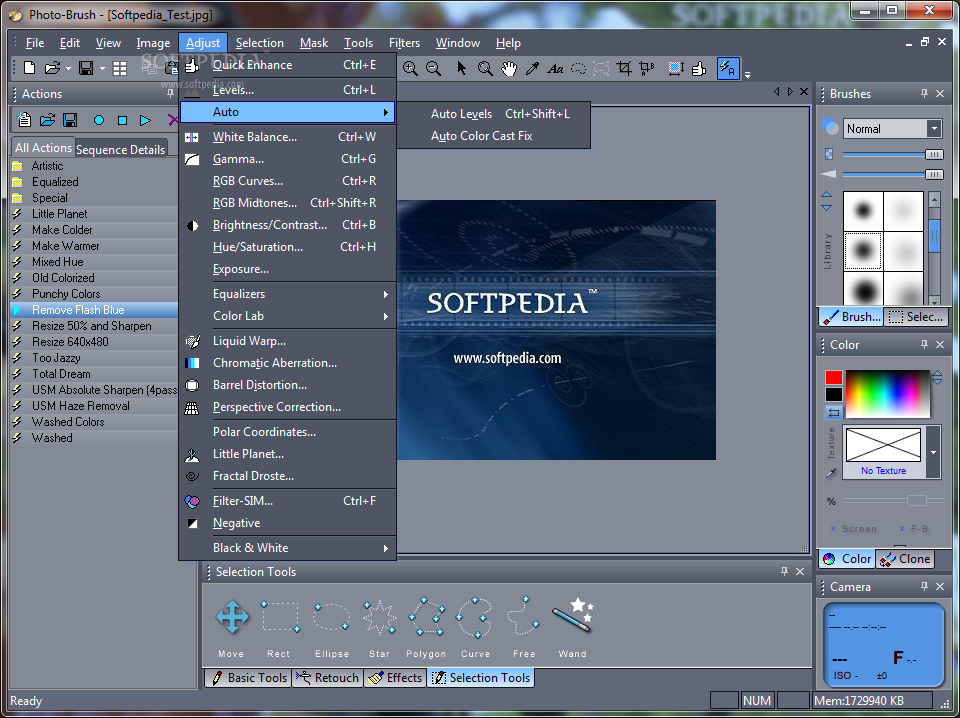This screenshot has width=960, height=718.
Task: Open the Save icon dropdown arrow
Action: point(102,68)
